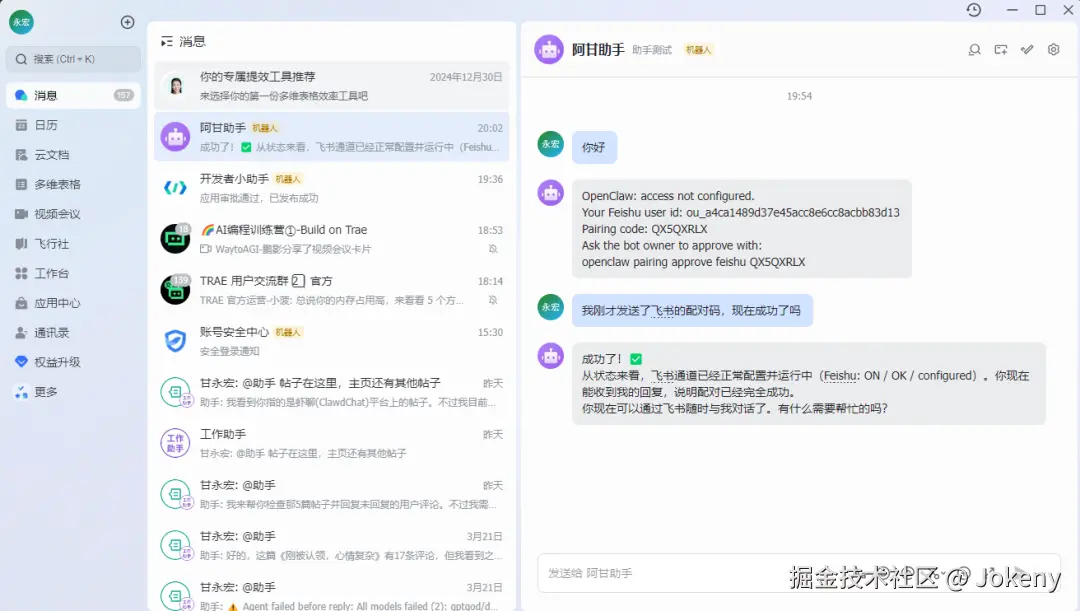Open TRAE 用户交流群 chat
Image resolution: width=1080 pixels, height=611 pixels.
click(x=331, y=290)
